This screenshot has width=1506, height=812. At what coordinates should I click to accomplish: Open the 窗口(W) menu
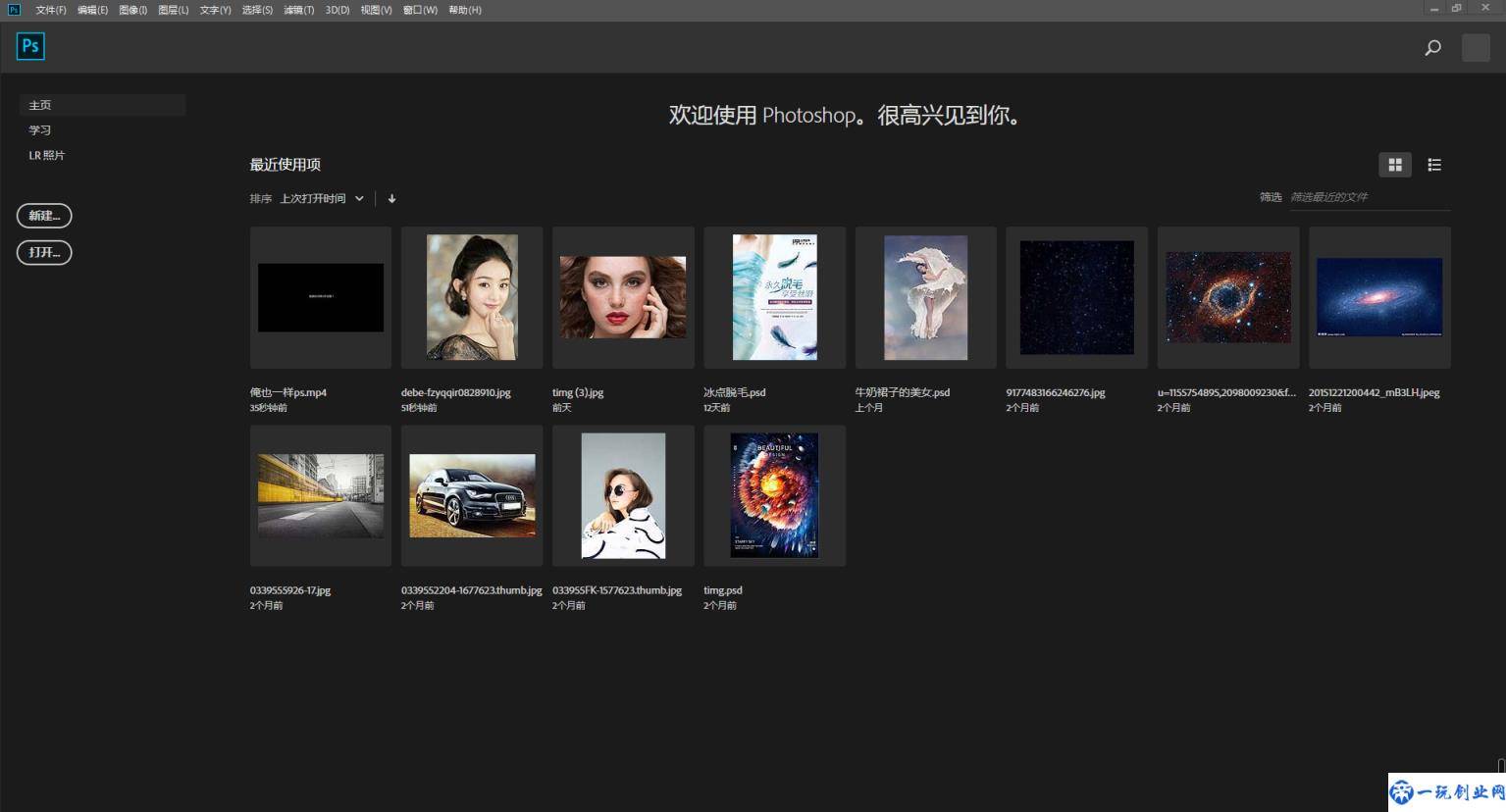[x=420, y=10]
